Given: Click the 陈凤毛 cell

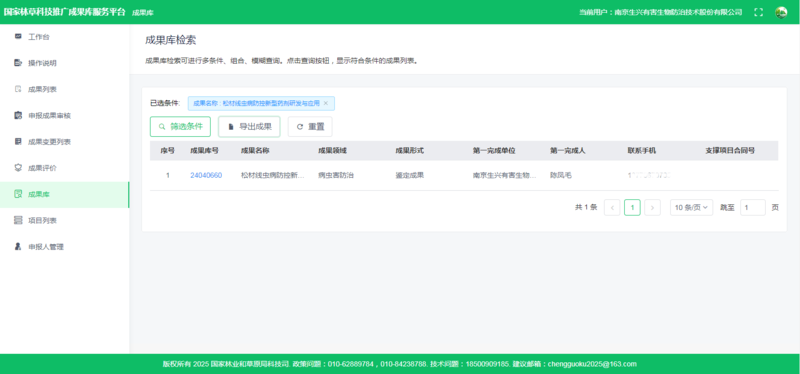Looking at the screenshot, I should (561, 175).
